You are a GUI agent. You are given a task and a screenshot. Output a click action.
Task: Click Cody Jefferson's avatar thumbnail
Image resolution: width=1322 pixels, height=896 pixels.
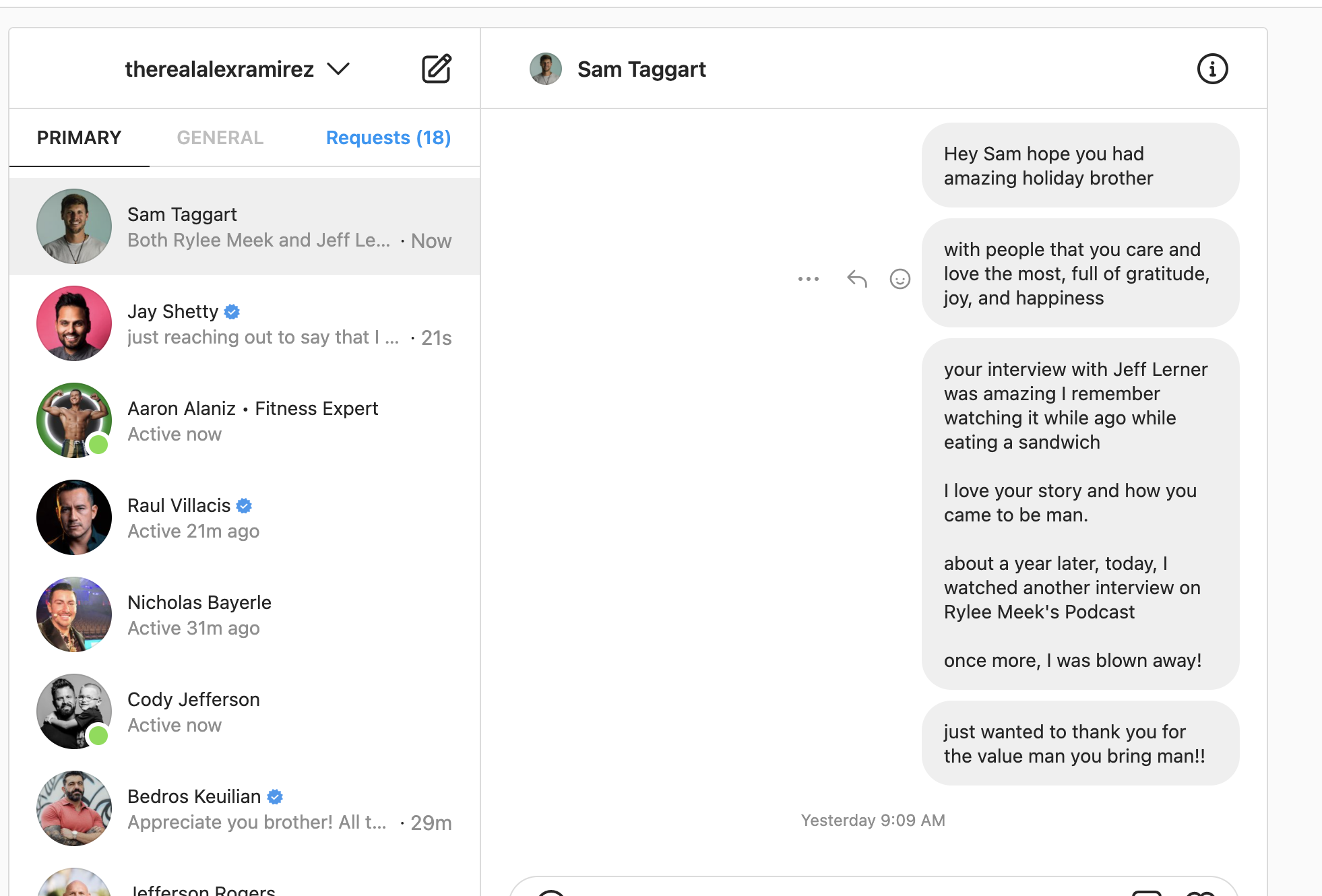click(74, 711)
